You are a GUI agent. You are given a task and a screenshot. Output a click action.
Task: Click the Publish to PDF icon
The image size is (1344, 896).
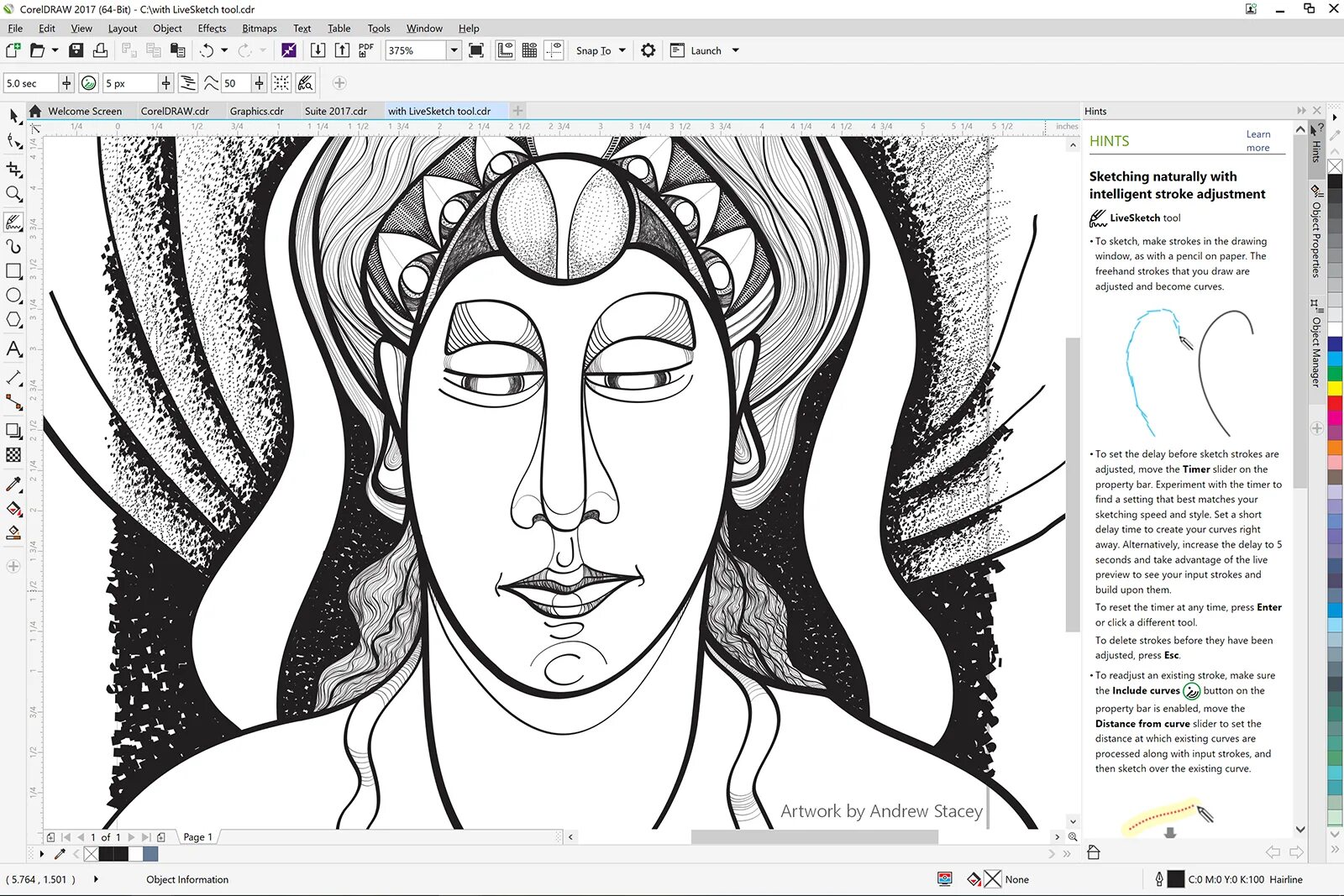365,50
